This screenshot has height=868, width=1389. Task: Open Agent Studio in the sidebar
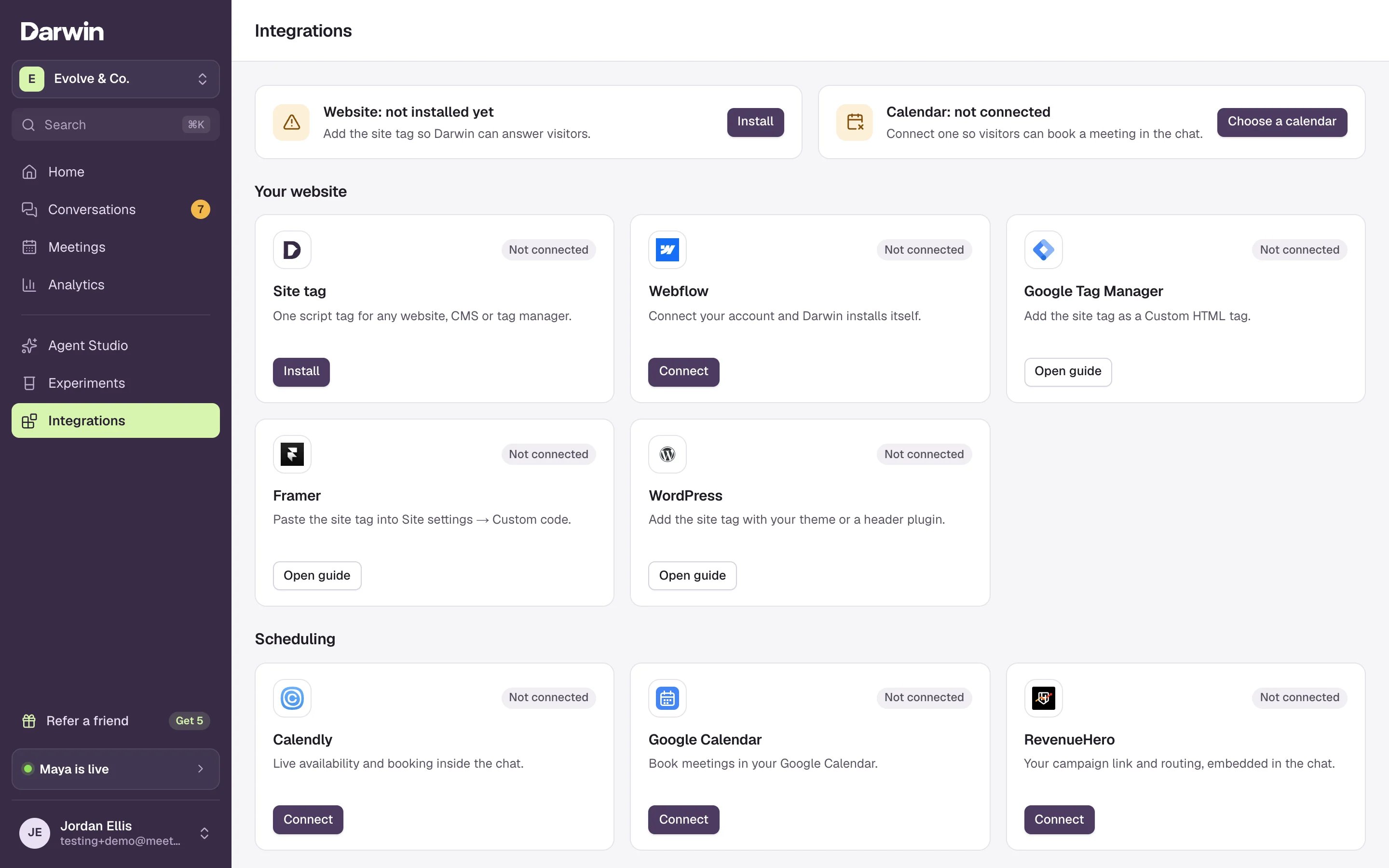tap(115, 346)
